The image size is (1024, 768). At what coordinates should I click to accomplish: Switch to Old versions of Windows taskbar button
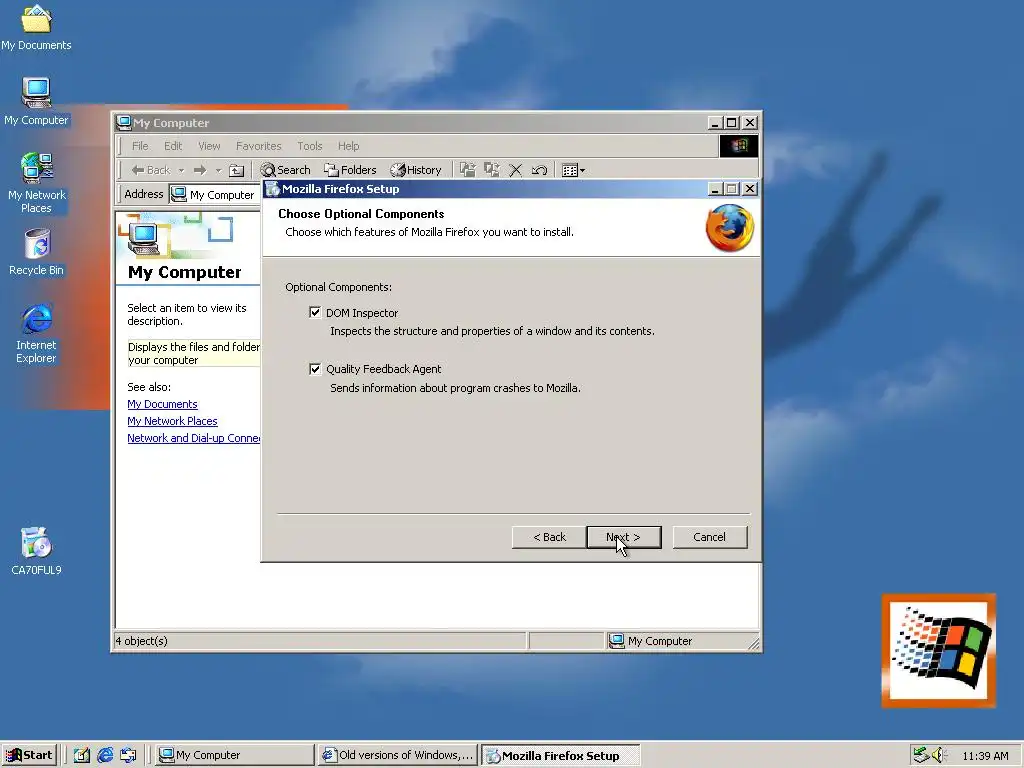point(398,755)
